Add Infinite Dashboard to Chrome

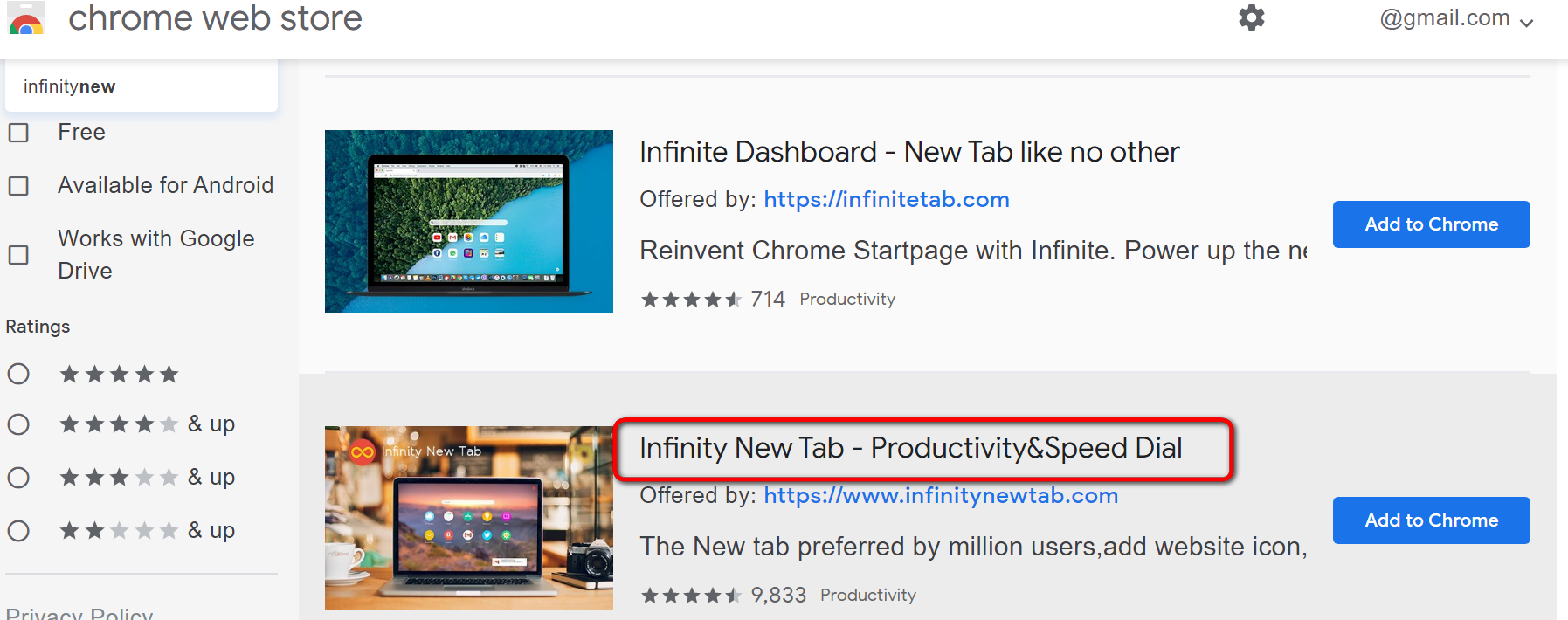(x=1431, y=224)
